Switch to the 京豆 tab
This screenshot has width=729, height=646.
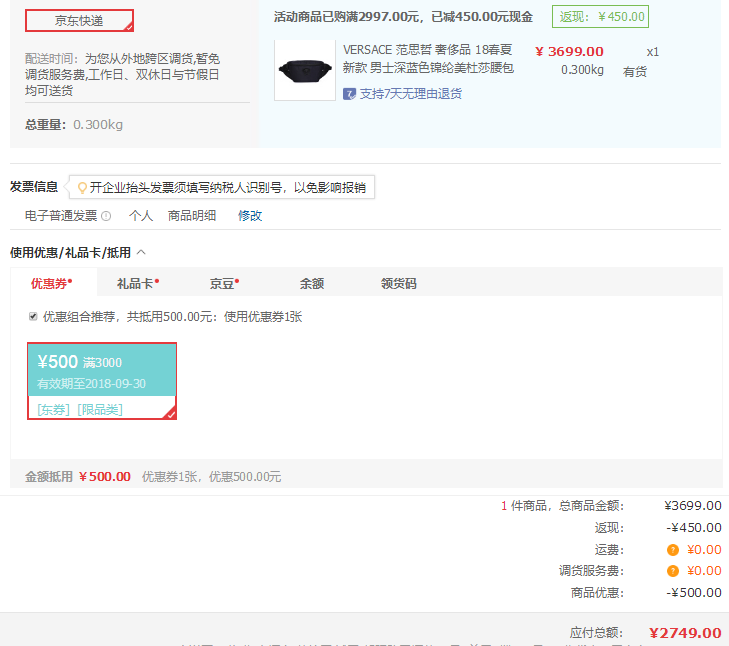click(x=224, y=283)
